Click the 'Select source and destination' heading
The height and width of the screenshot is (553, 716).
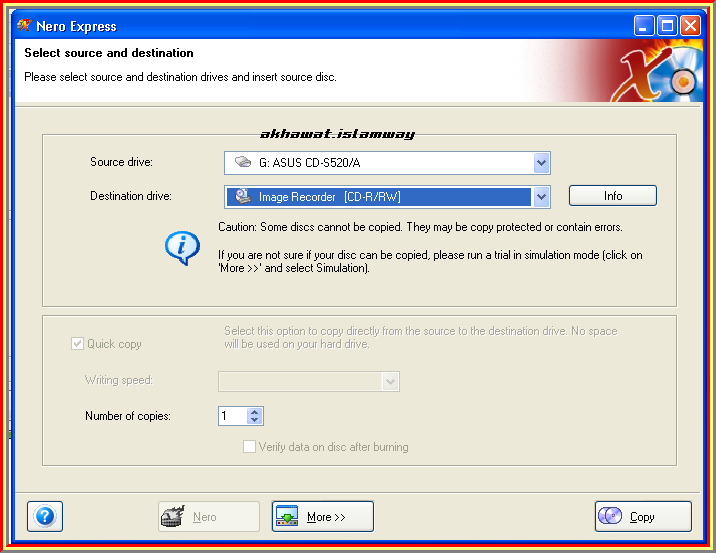tap(109, 53)
